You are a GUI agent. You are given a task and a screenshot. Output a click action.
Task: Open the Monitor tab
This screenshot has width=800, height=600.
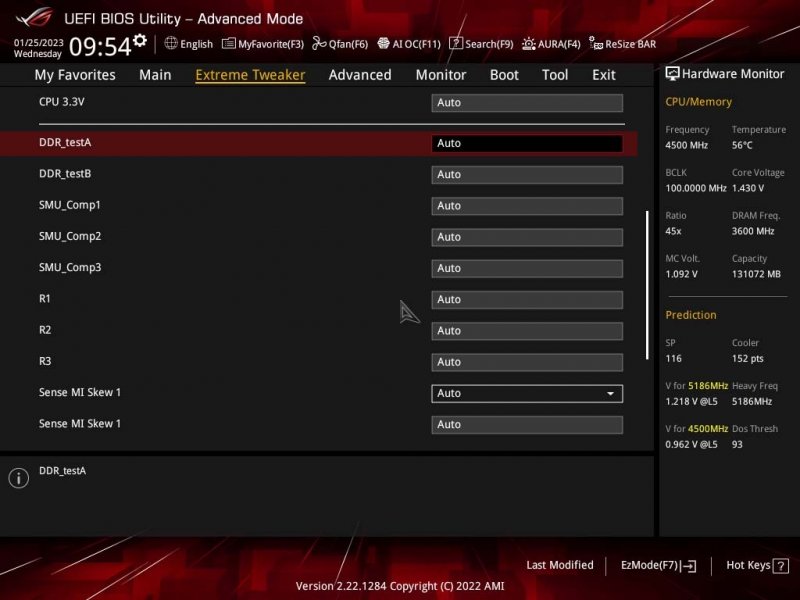pos(441,75)
